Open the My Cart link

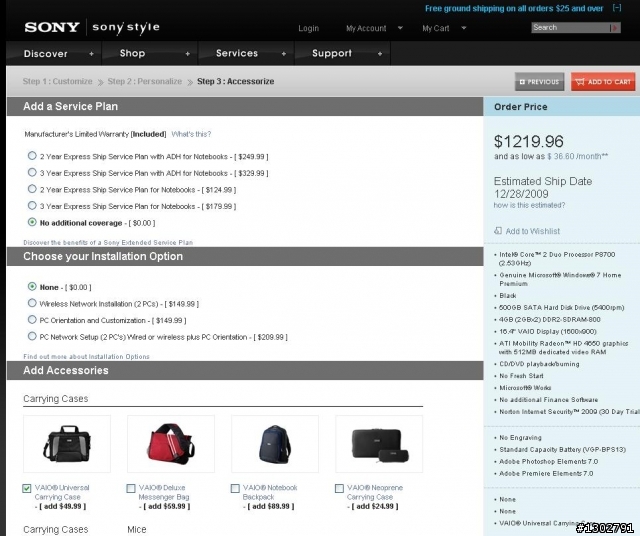436,28
